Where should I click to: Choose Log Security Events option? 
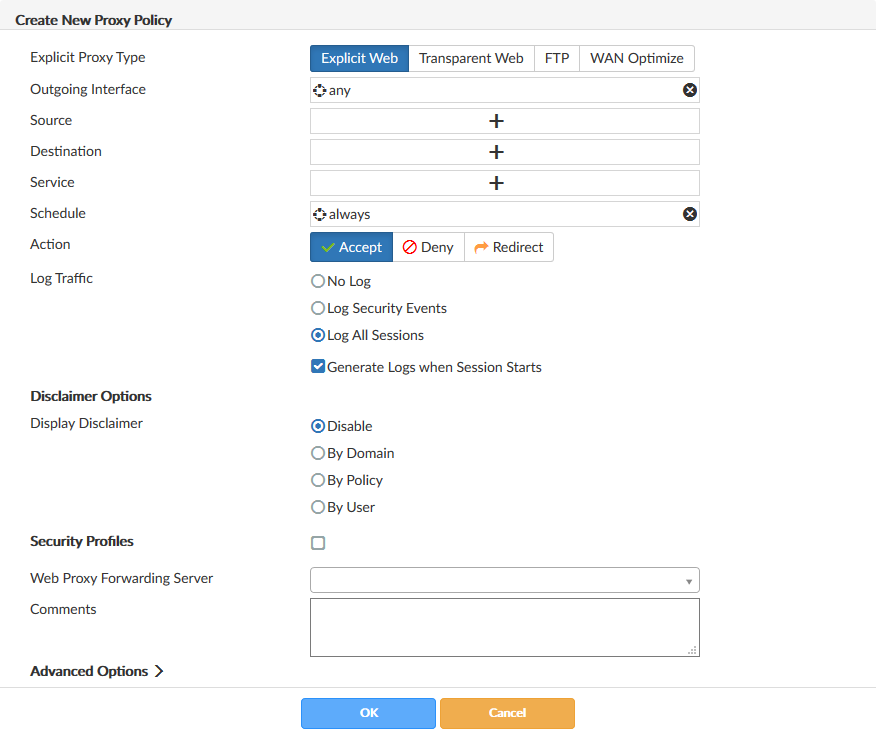[x=318, y=309]
